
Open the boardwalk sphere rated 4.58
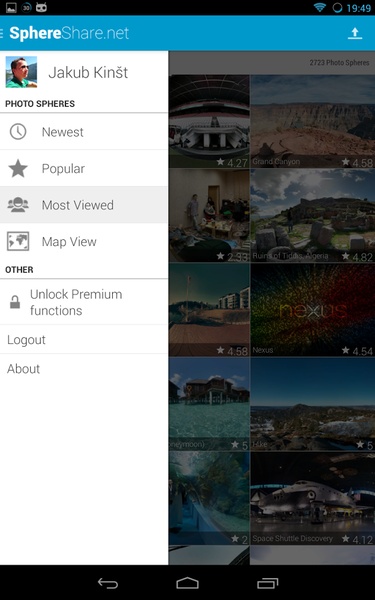209,310
